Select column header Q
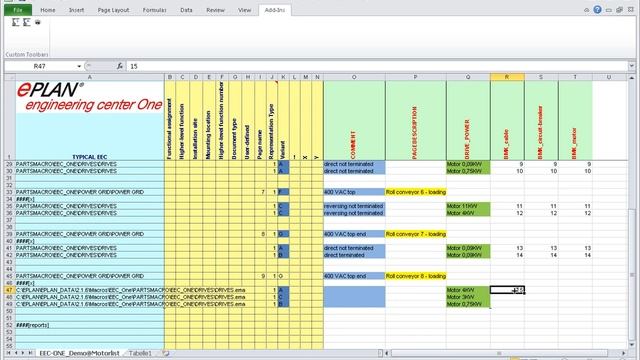640x360 pixels. pos(468,77)
